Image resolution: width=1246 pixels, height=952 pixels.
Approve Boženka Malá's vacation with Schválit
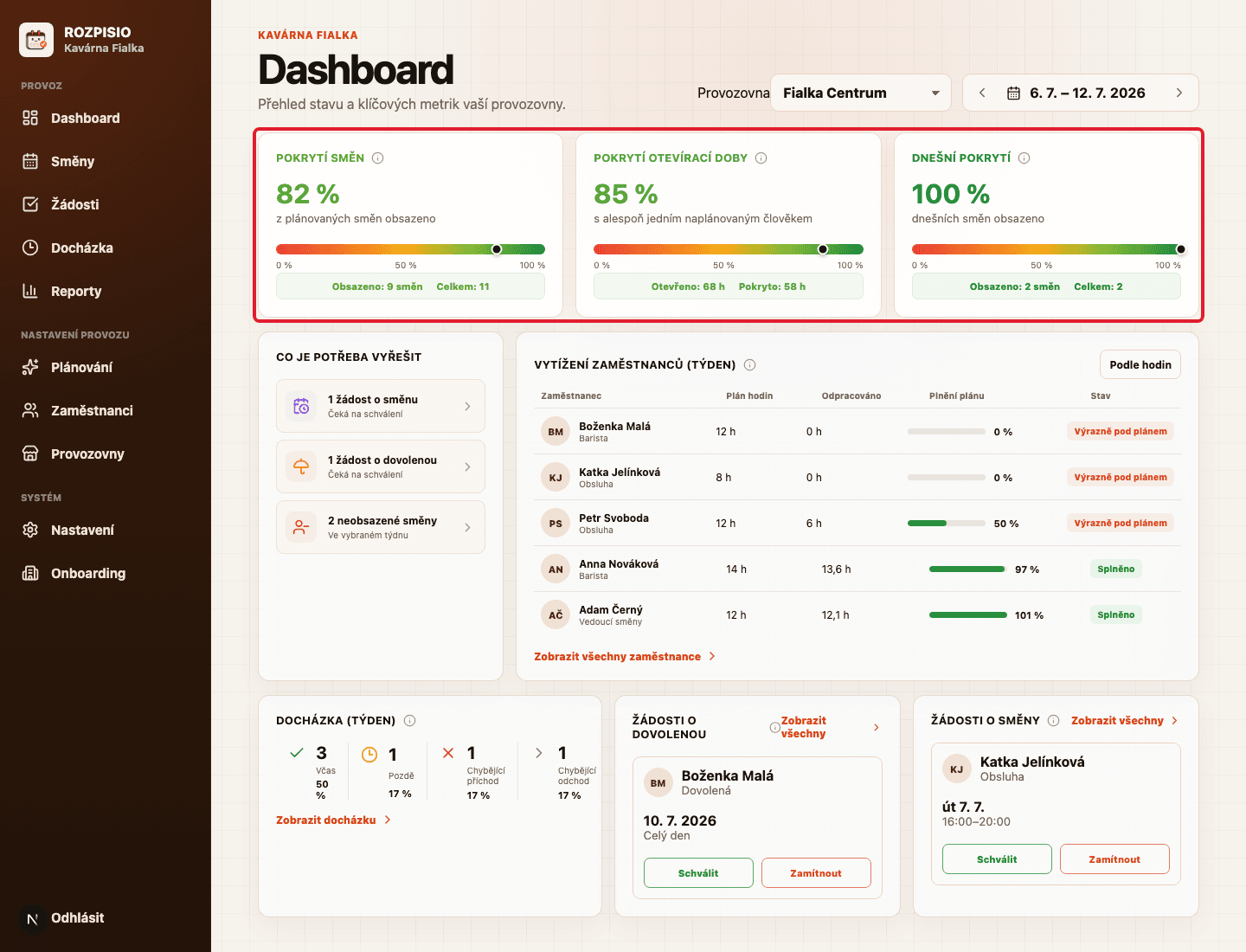(x=698, y=873)
